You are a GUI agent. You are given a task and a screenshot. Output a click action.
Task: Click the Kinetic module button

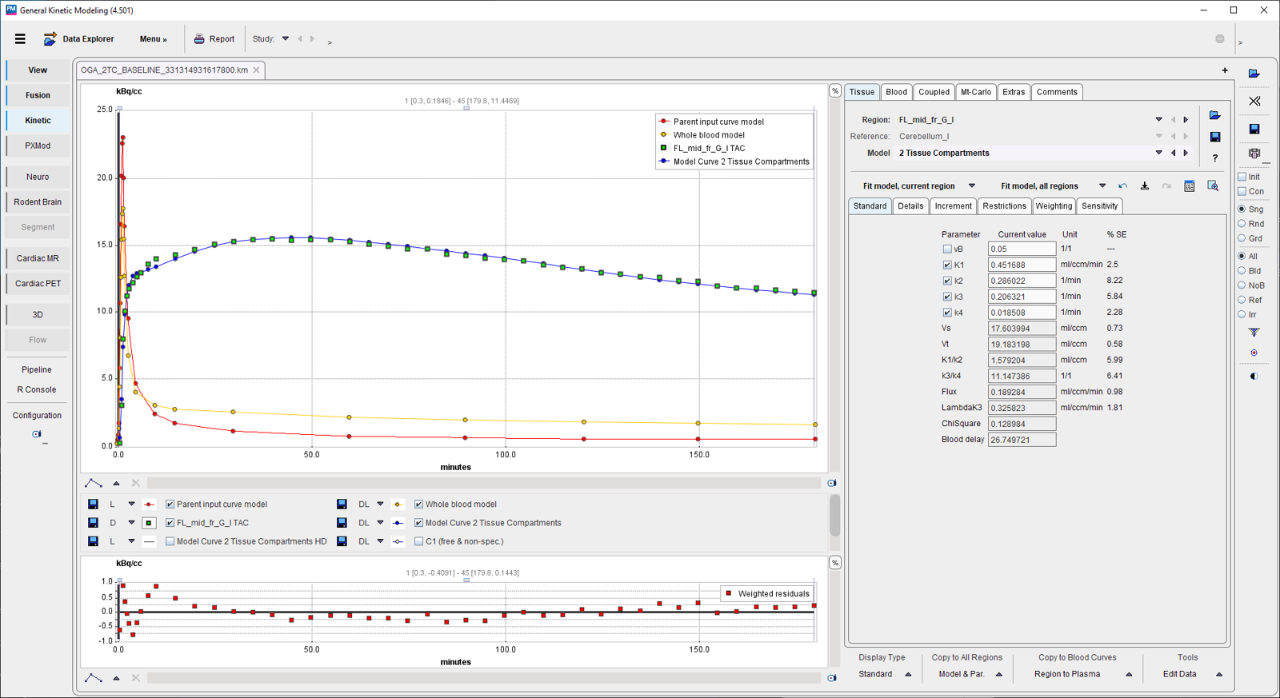(x=38, y=120)
